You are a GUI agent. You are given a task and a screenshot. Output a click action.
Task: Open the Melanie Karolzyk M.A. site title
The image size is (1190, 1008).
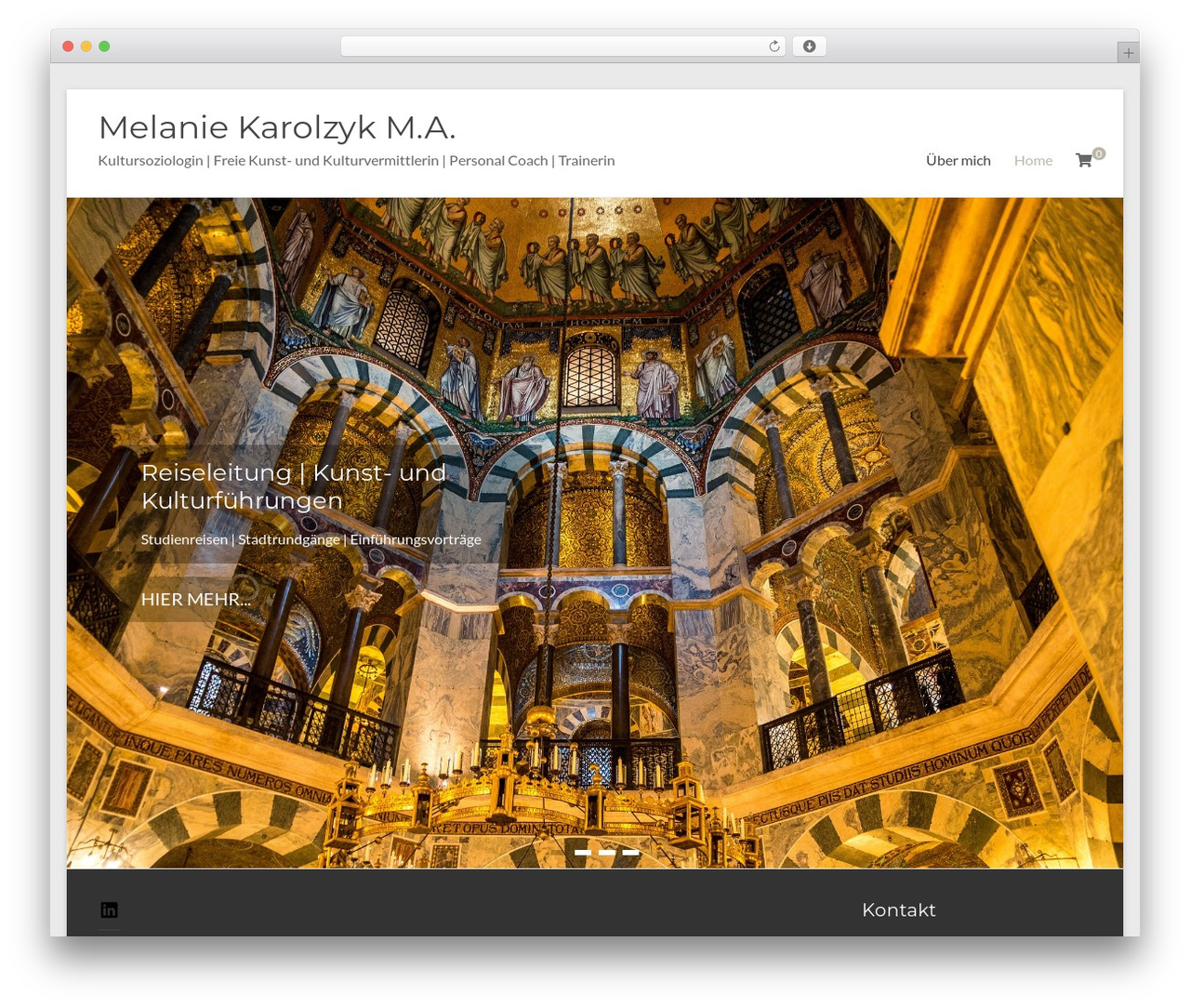point(277,127)
